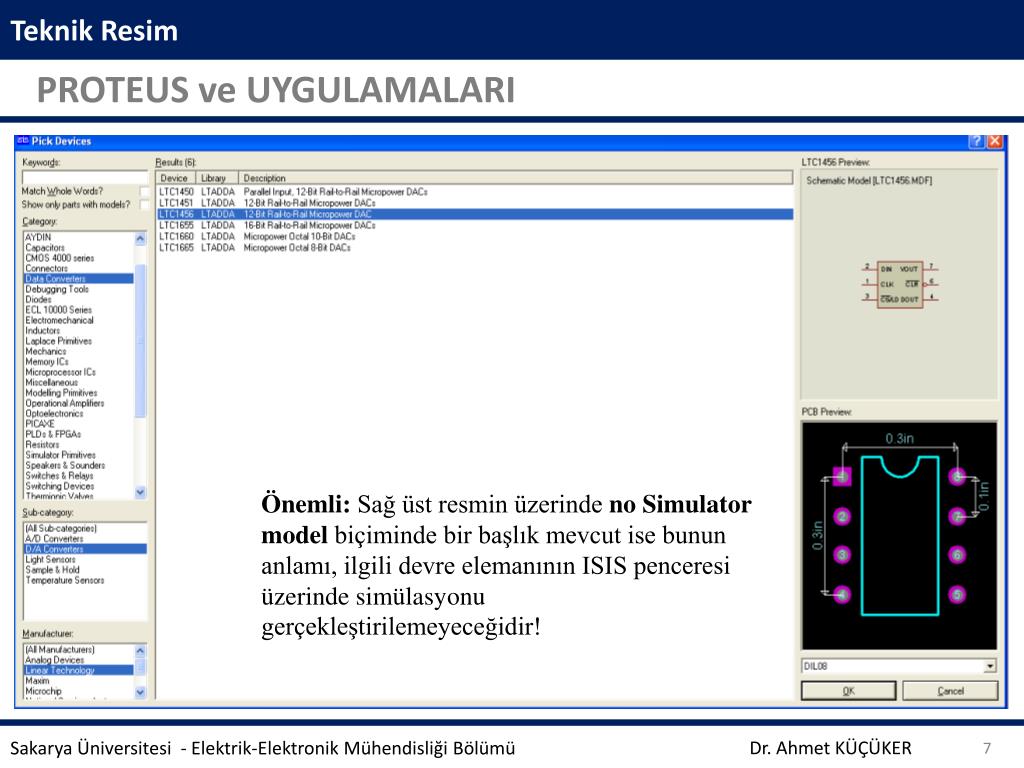This screenshot has height=768, width=1024.
Task: Select Sample & Hold sub-category
Action: pos(85,569)
